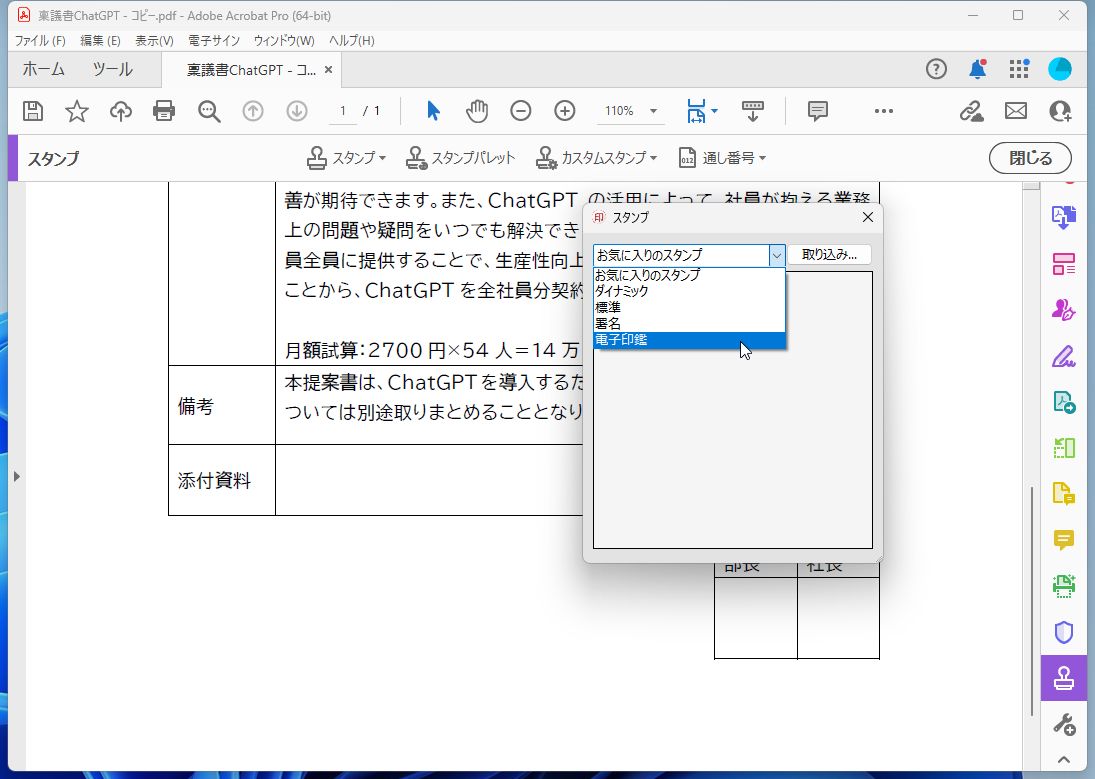Click the Print icon

tap(164, 111)
